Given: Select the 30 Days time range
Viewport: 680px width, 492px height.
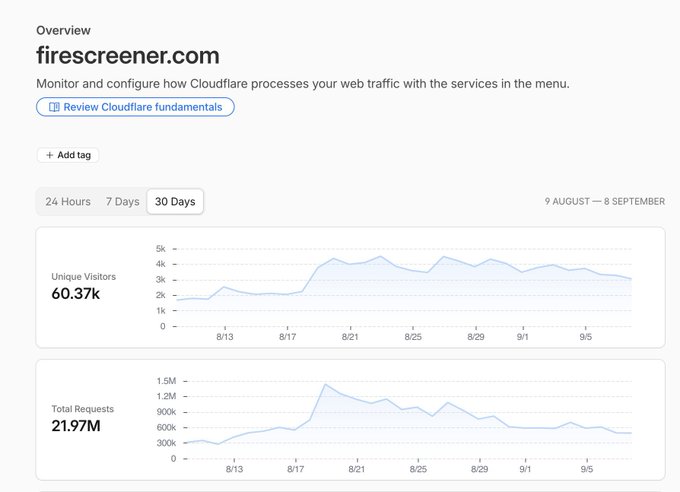Looking at the screenshot, I should (x=175, y=202).
